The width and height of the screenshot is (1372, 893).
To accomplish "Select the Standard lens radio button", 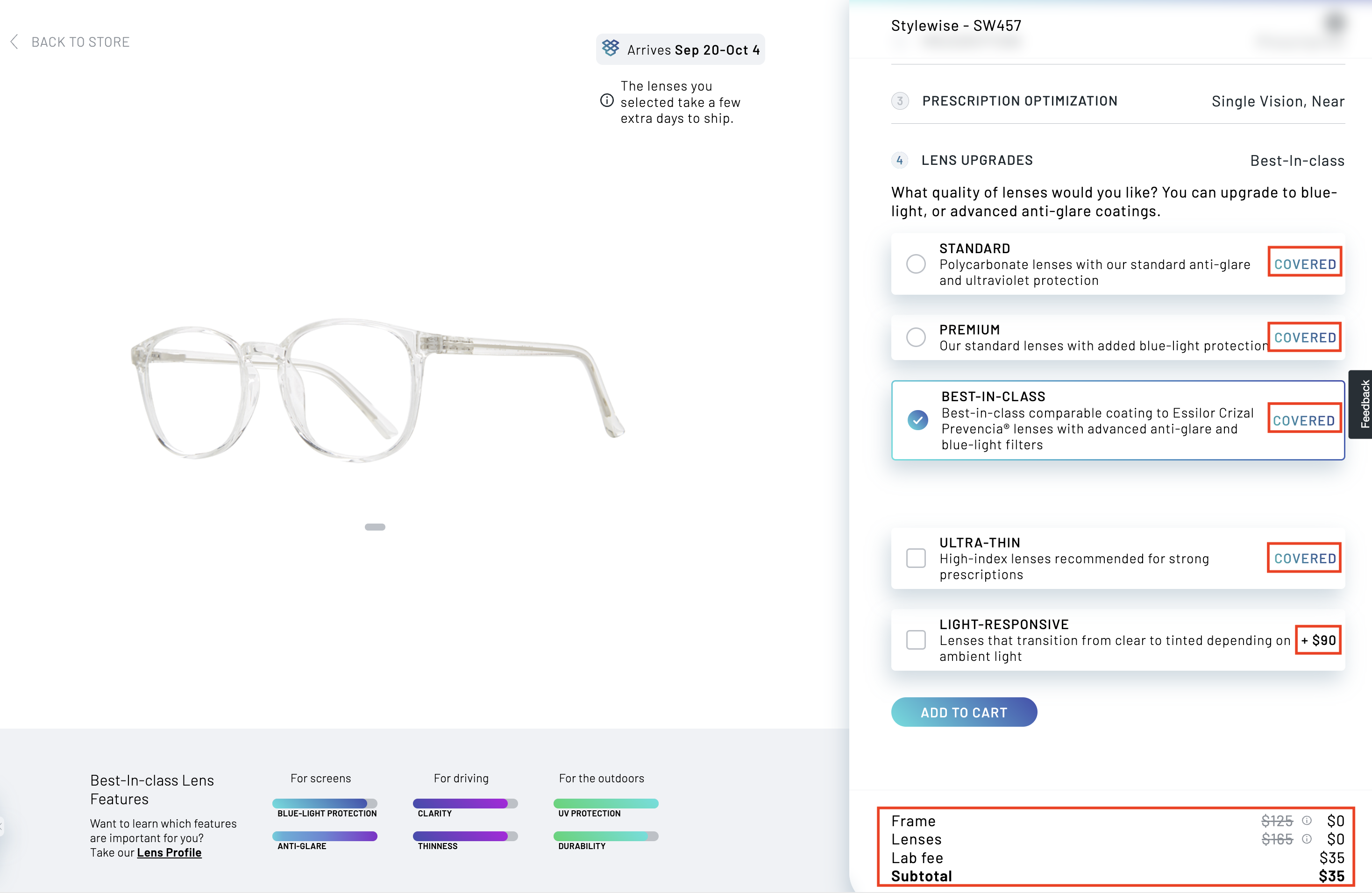I will (916, 264).
